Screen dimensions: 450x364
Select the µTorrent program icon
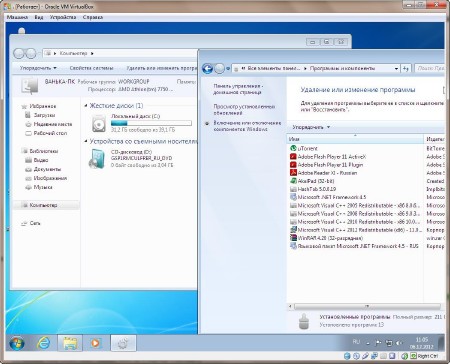[x=293, y=148]
